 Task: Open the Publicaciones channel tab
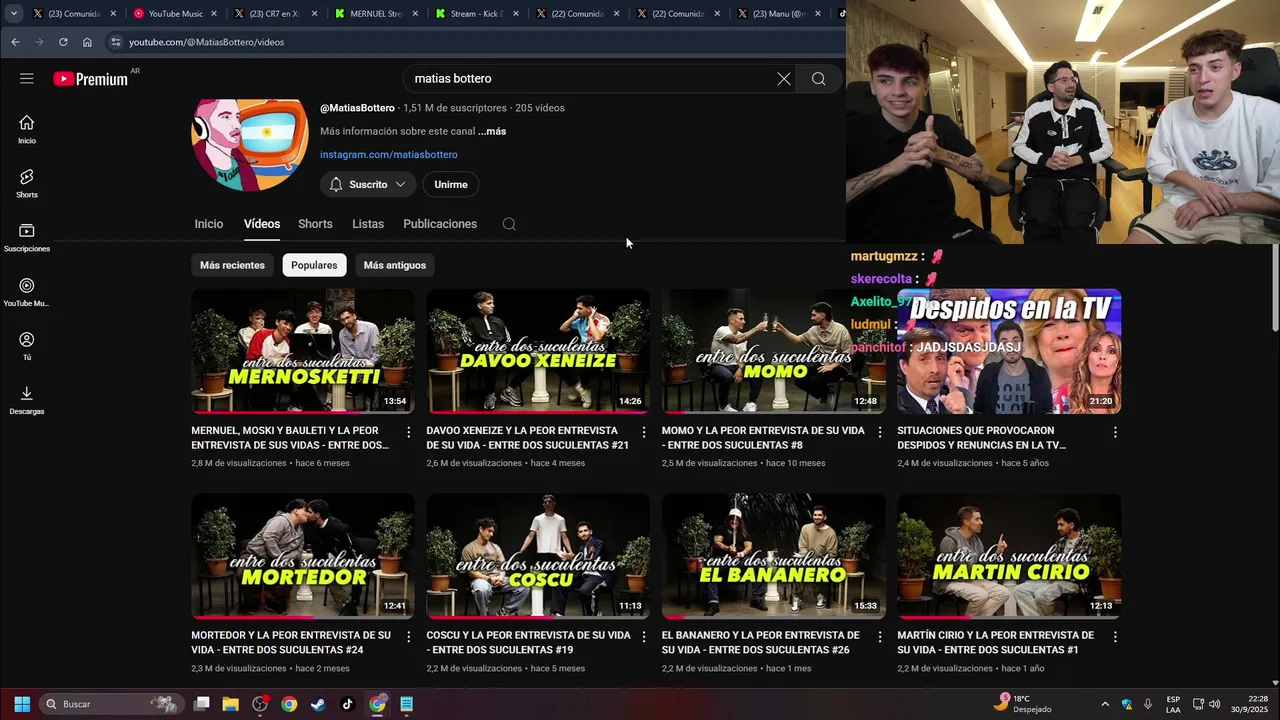(x=440, y=224)
